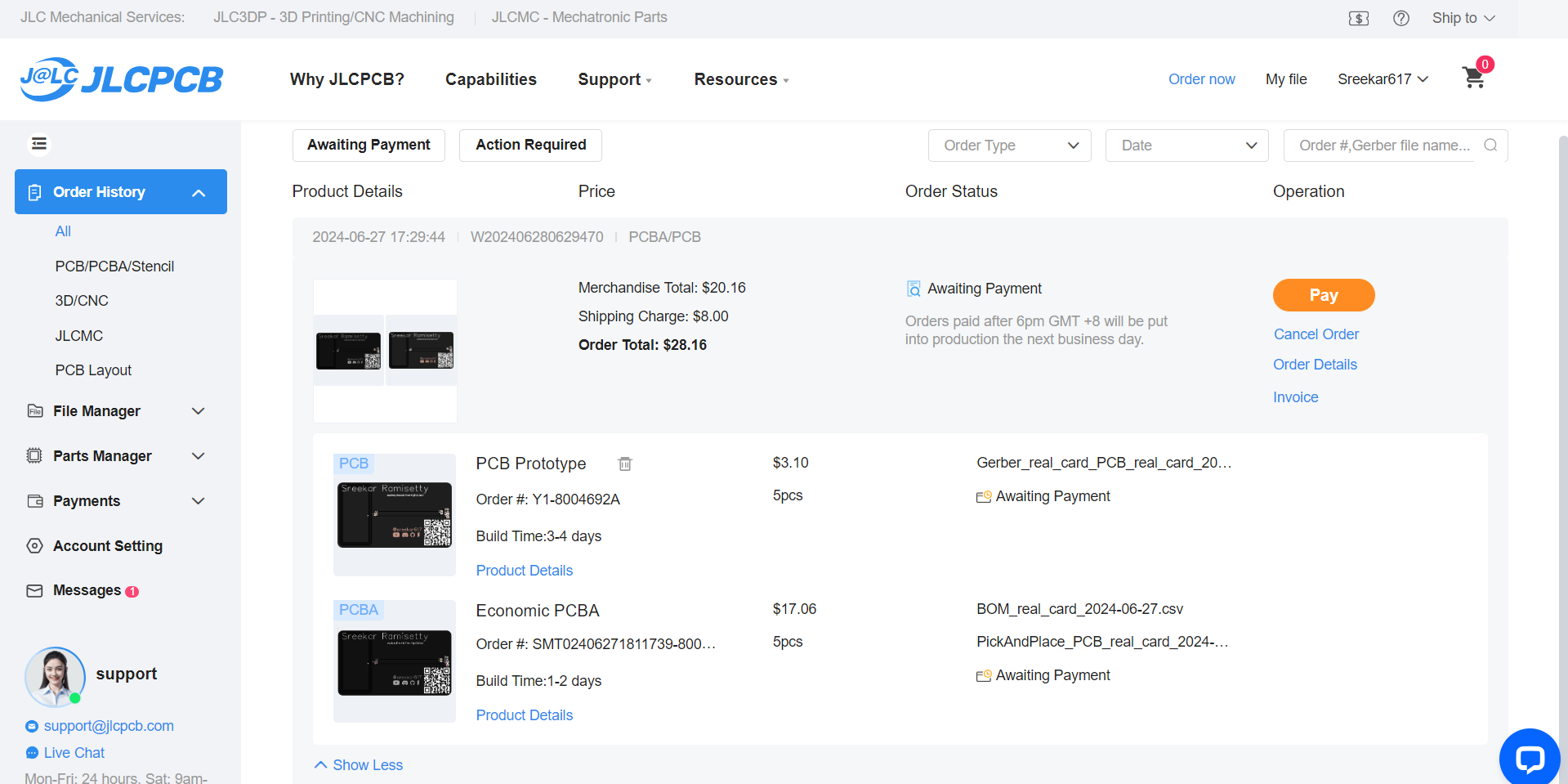The image size is (1568, 784).
Task: Open the Date filter dropdown
Action: coord(1186,146)
